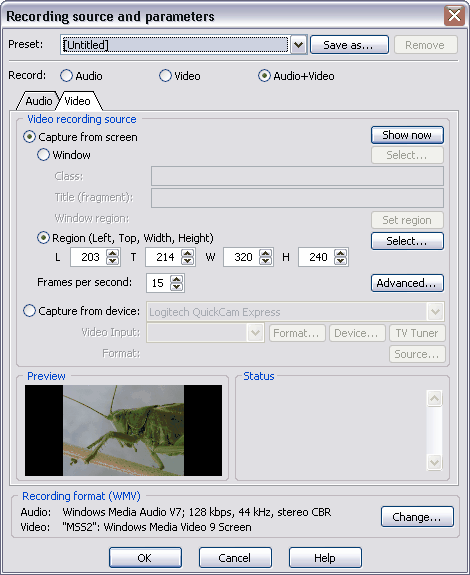470x575 pixels.
Task: Click the Status box scroll up arrow
Action: click(434, 398)
